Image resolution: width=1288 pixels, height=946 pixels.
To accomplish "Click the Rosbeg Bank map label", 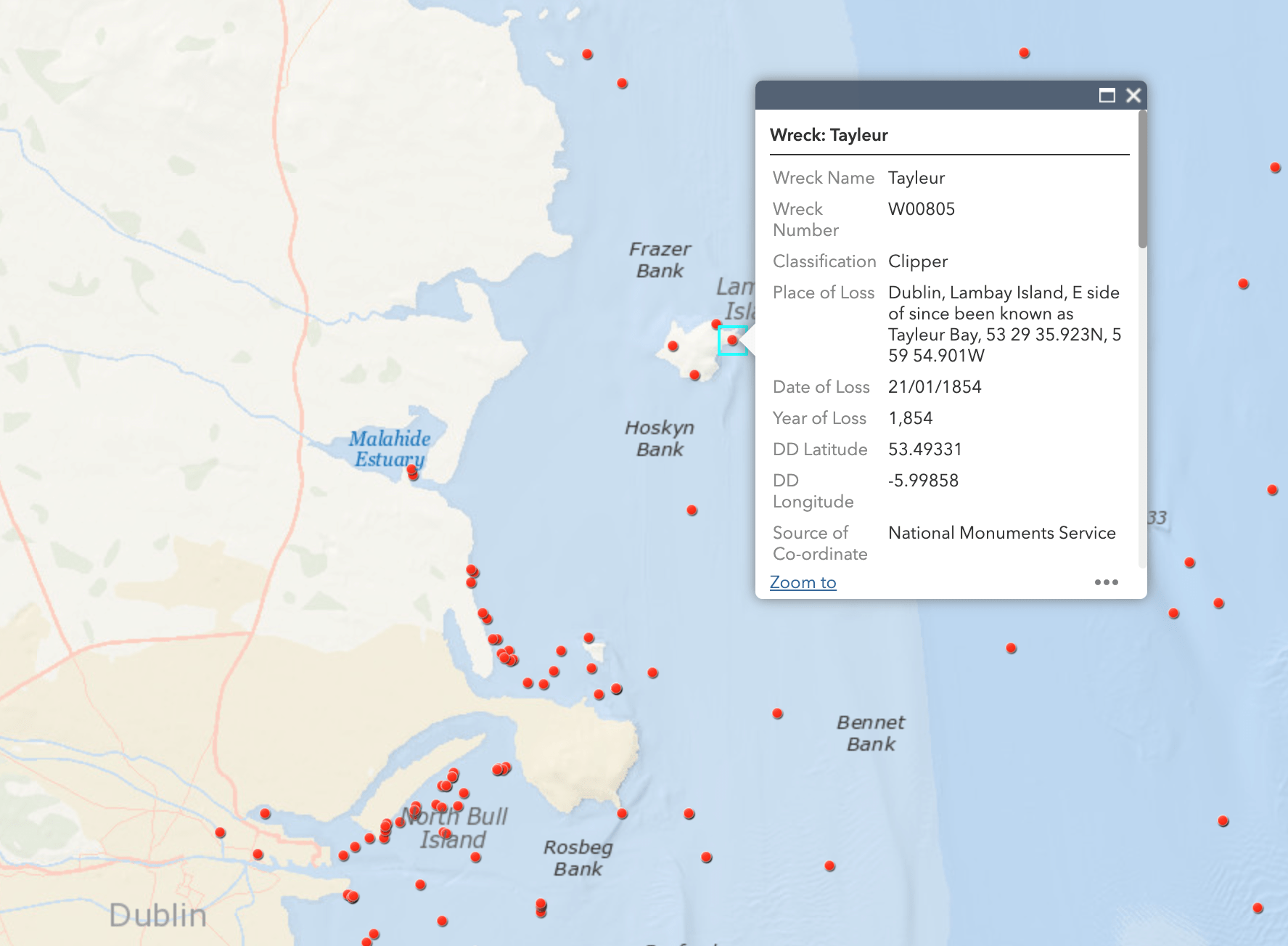I will pyautogui.click(x=578, y=858).
